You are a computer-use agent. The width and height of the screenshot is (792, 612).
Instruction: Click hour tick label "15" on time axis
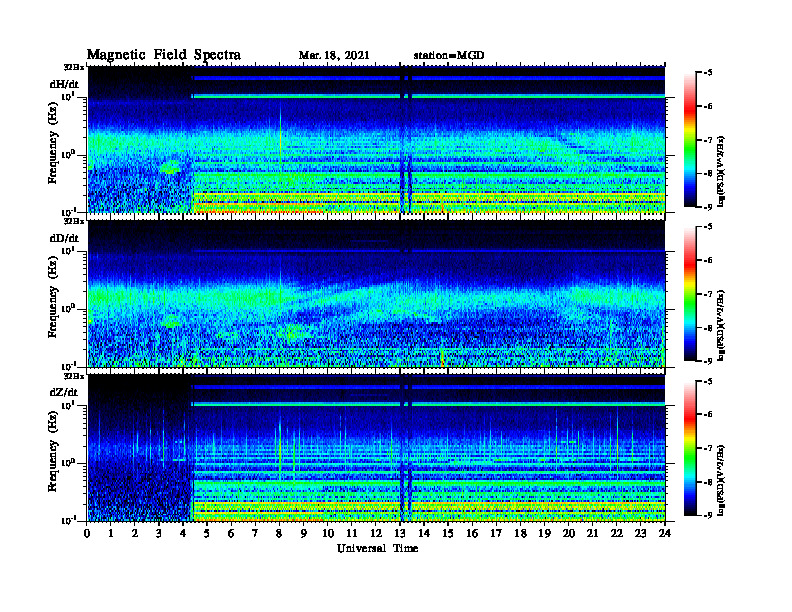coord(448,534)
